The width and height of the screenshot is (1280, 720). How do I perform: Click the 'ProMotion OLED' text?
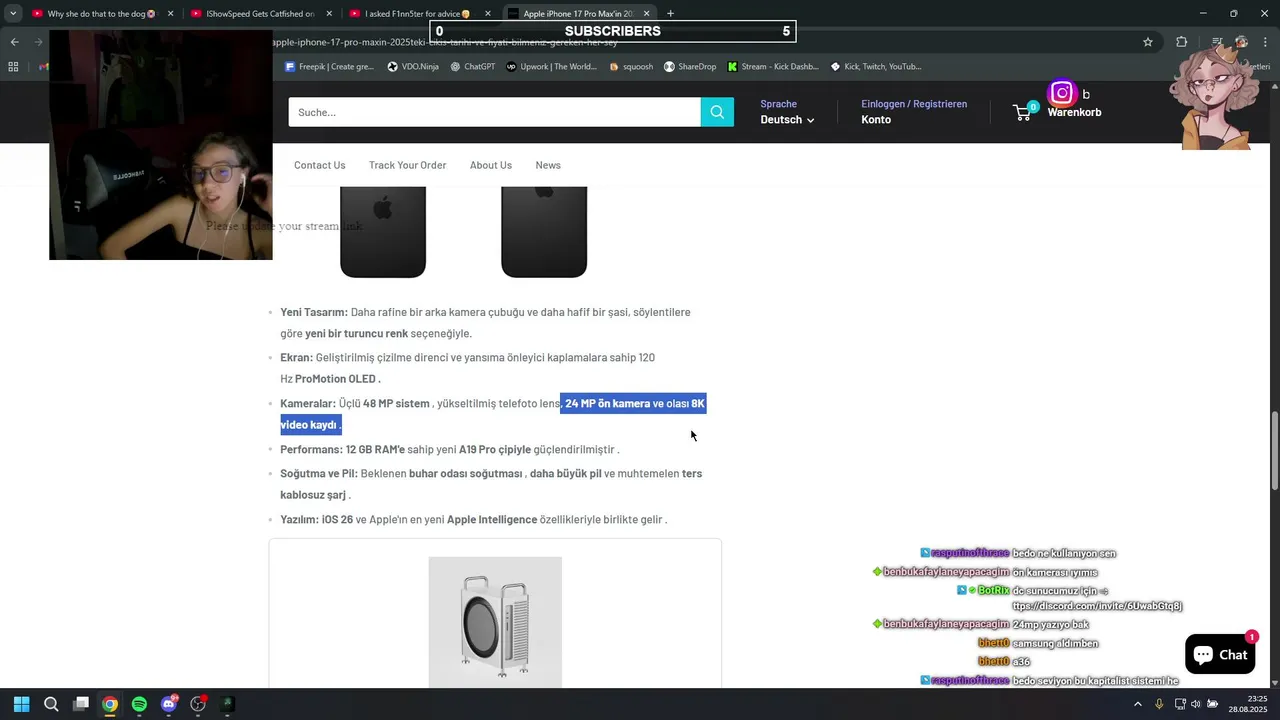tap(337, 379)
